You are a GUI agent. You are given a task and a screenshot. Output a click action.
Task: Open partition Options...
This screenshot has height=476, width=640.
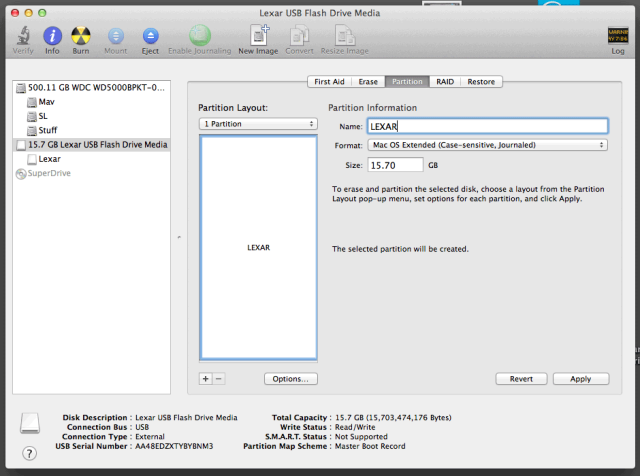[291, 379]
